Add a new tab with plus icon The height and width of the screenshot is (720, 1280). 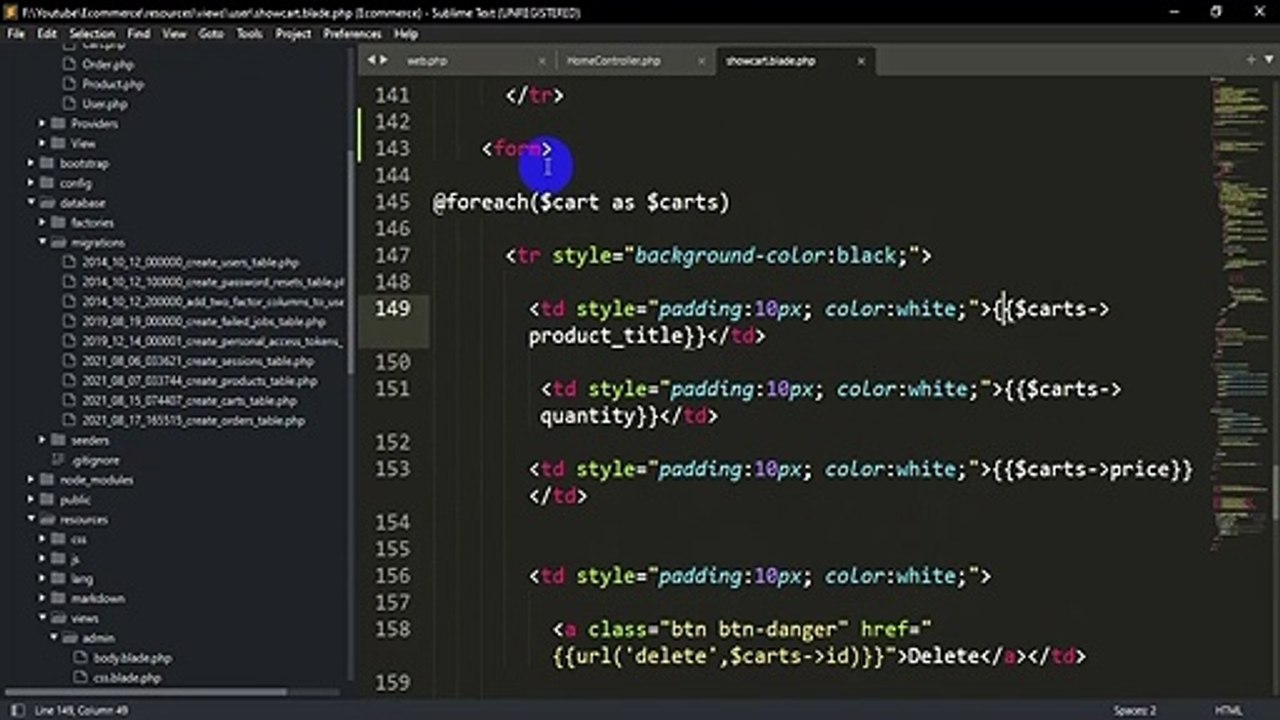[x=1250, y=60]
